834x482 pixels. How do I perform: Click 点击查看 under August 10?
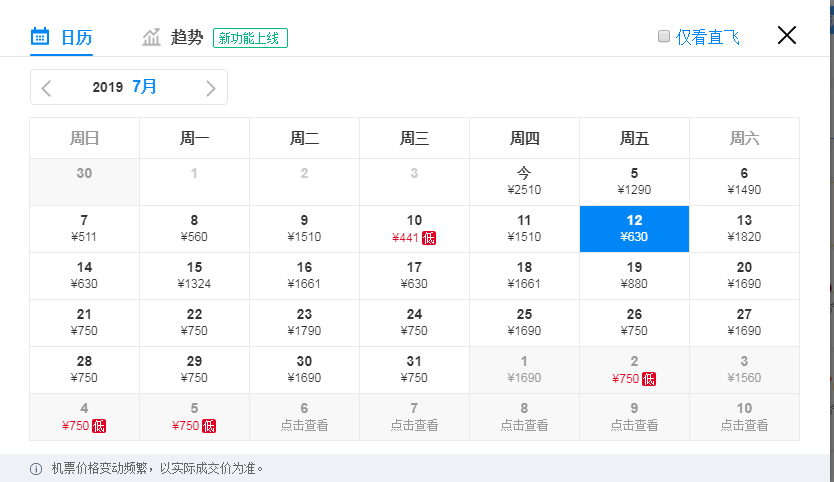coord(744,425)
